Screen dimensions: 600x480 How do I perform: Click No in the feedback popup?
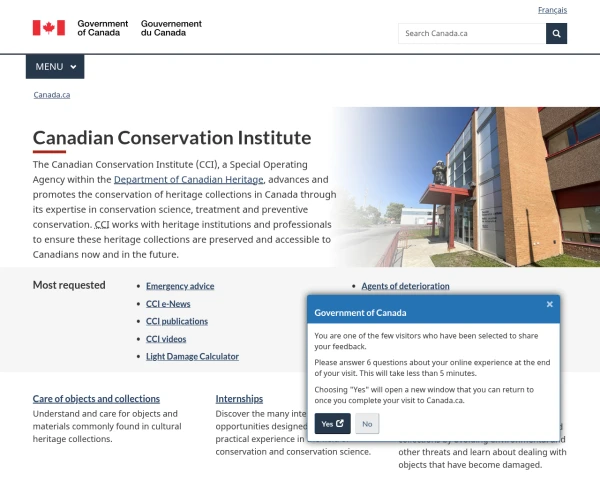pyautogui.click(x=367, y=424)
